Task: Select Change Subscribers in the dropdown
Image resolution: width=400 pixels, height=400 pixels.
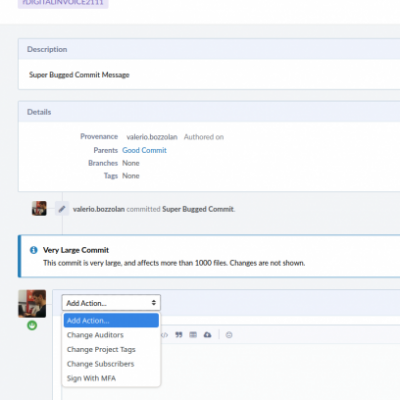Action: click(x=100, y=364)
